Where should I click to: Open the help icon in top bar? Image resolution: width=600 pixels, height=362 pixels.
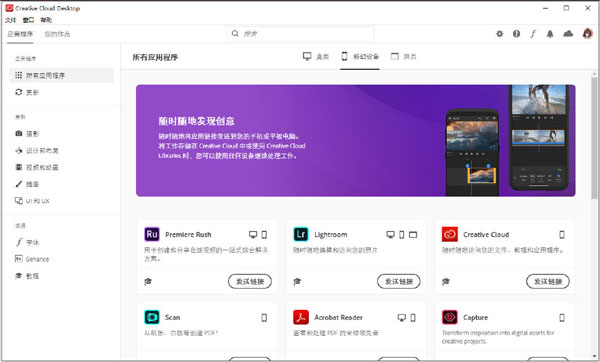pyautogui.click(x=516, y=34)
